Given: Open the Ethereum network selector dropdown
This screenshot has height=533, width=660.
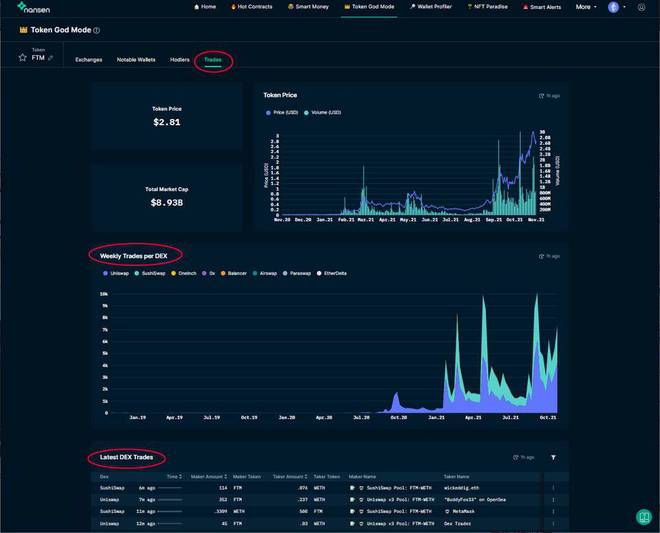Looking at the screenshot, I should click(617, 7).
